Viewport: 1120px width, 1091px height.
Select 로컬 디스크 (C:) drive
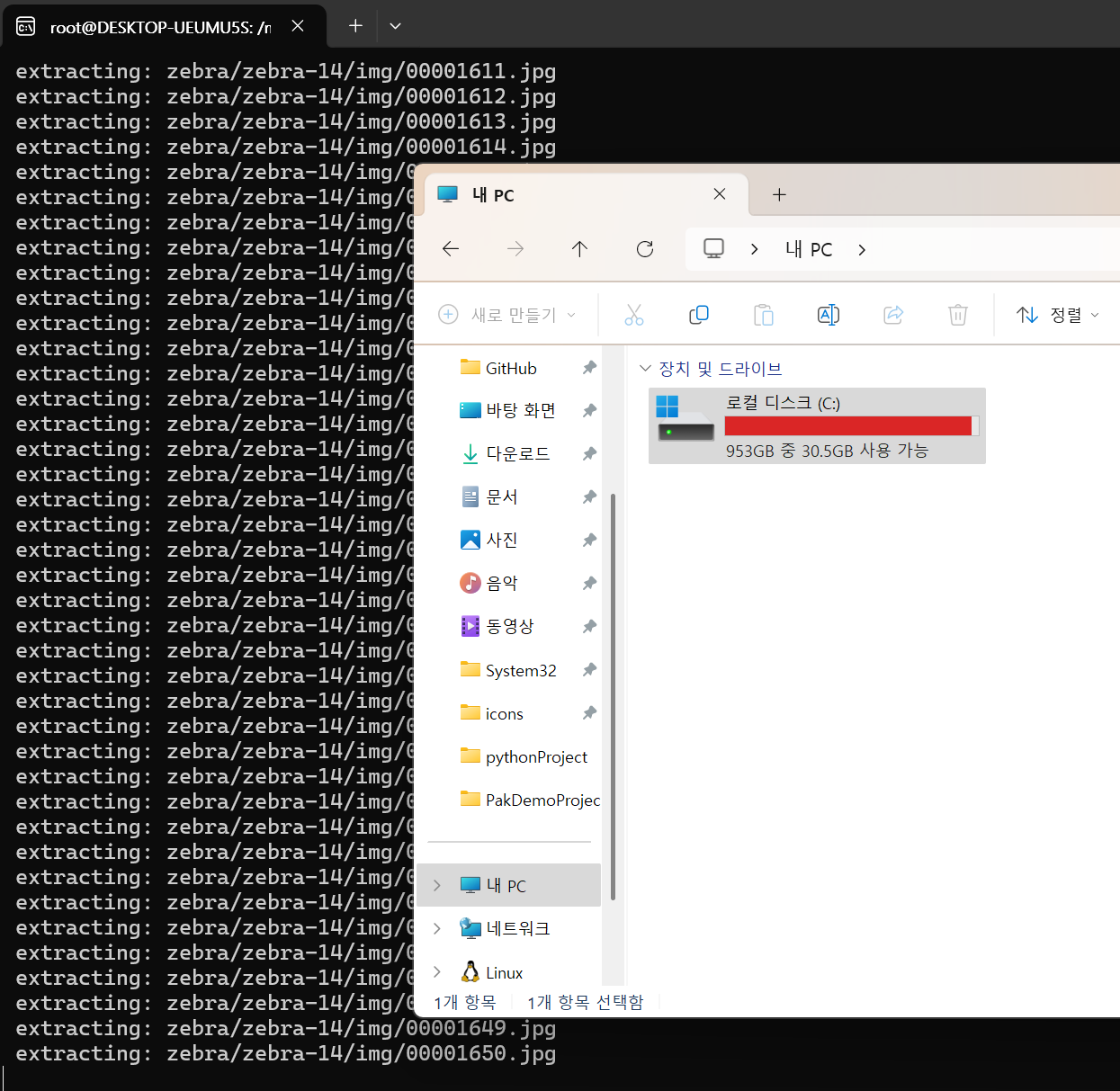[817, 426]
